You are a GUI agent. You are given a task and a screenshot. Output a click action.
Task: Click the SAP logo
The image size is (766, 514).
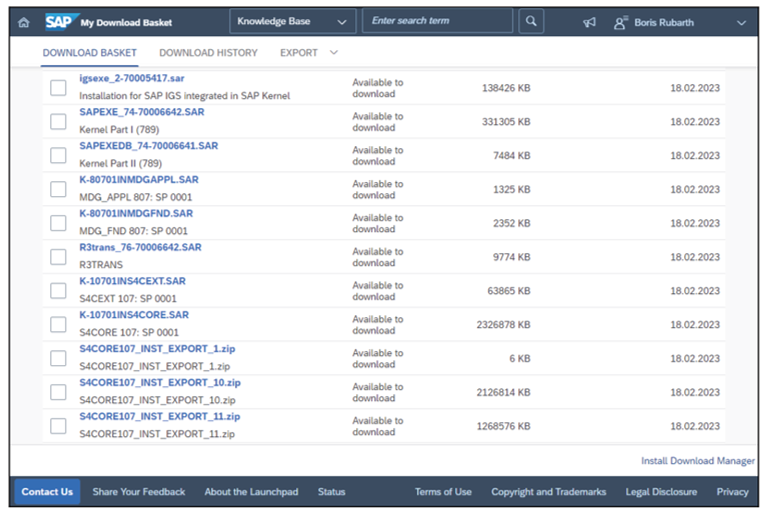point(61,22)
